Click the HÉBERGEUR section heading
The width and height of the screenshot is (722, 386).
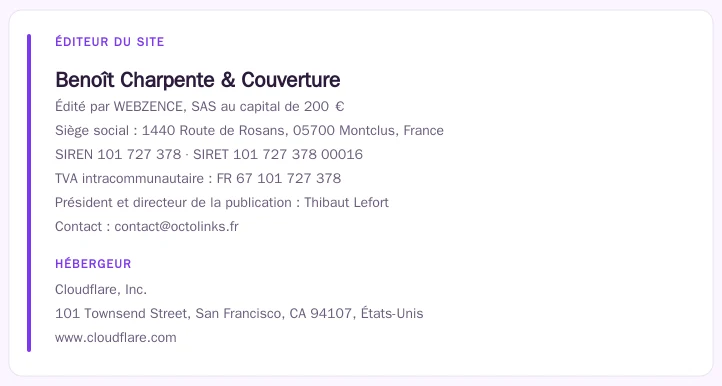93,264
